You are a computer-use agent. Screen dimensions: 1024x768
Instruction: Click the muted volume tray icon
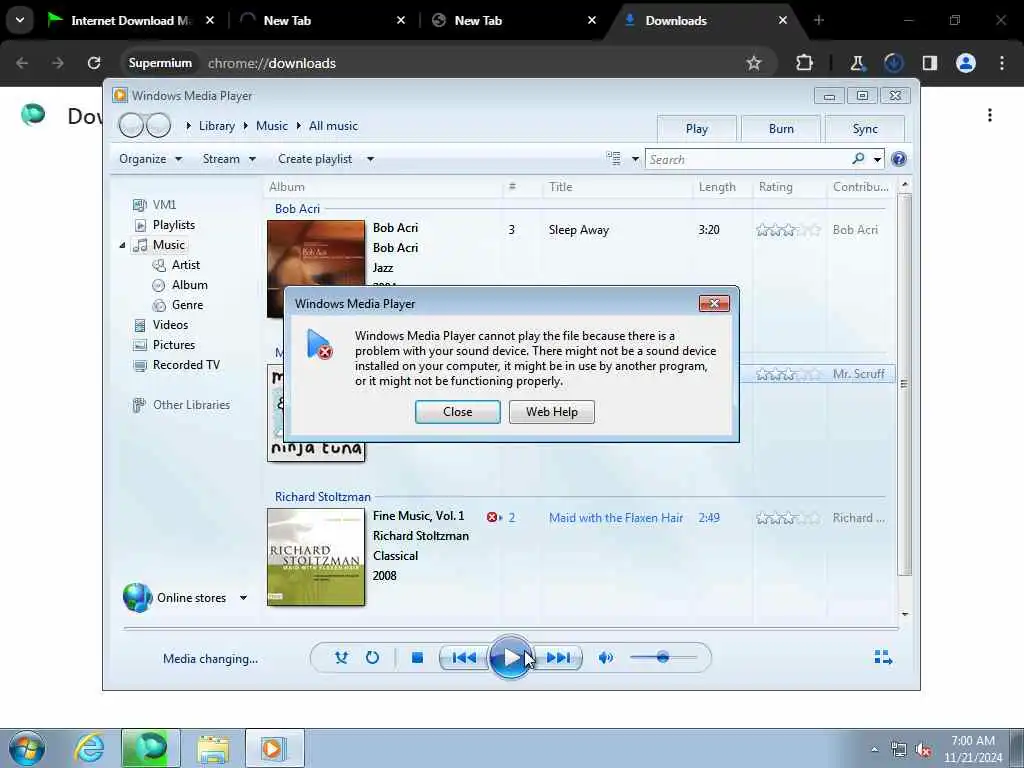923,750
